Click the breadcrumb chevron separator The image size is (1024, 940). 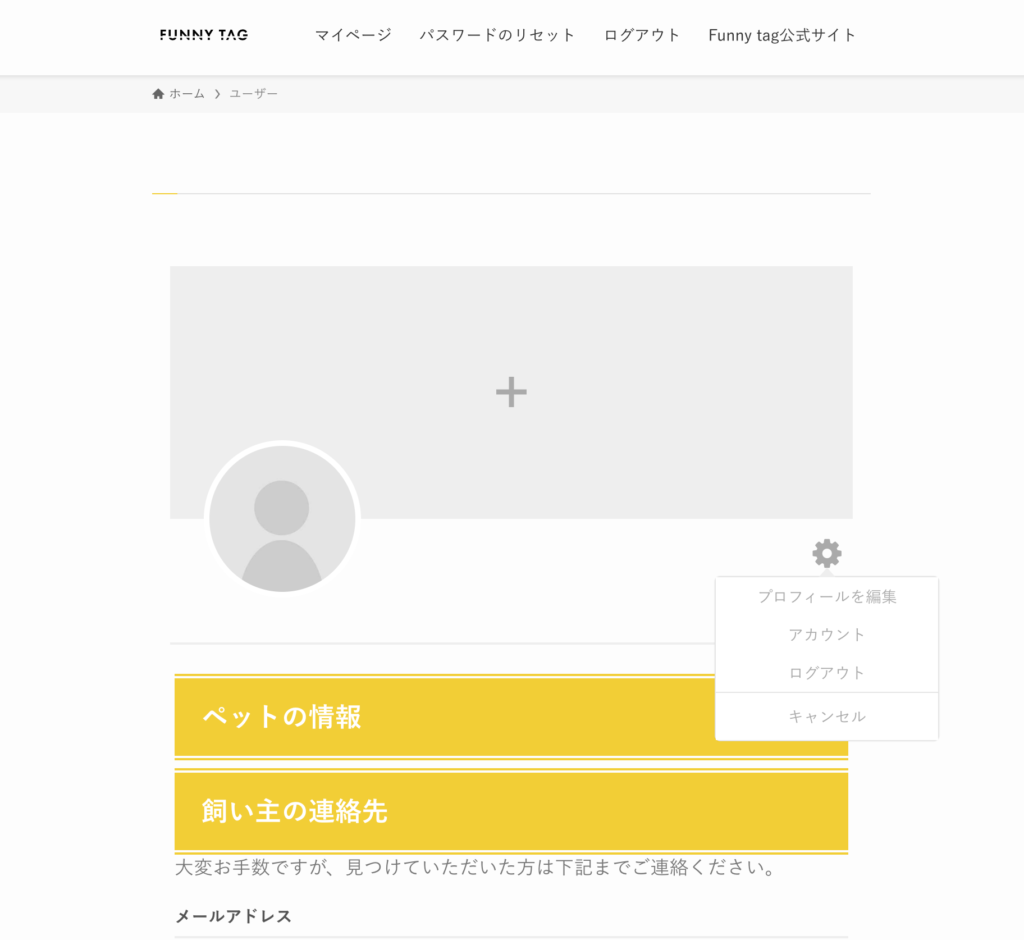coord(217,94)
